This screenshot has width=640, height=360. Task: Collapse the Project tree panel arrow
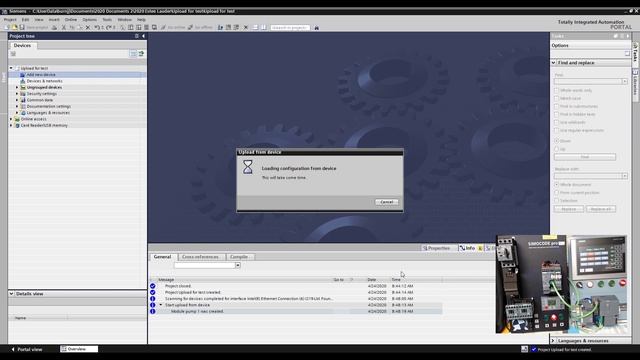143,36
